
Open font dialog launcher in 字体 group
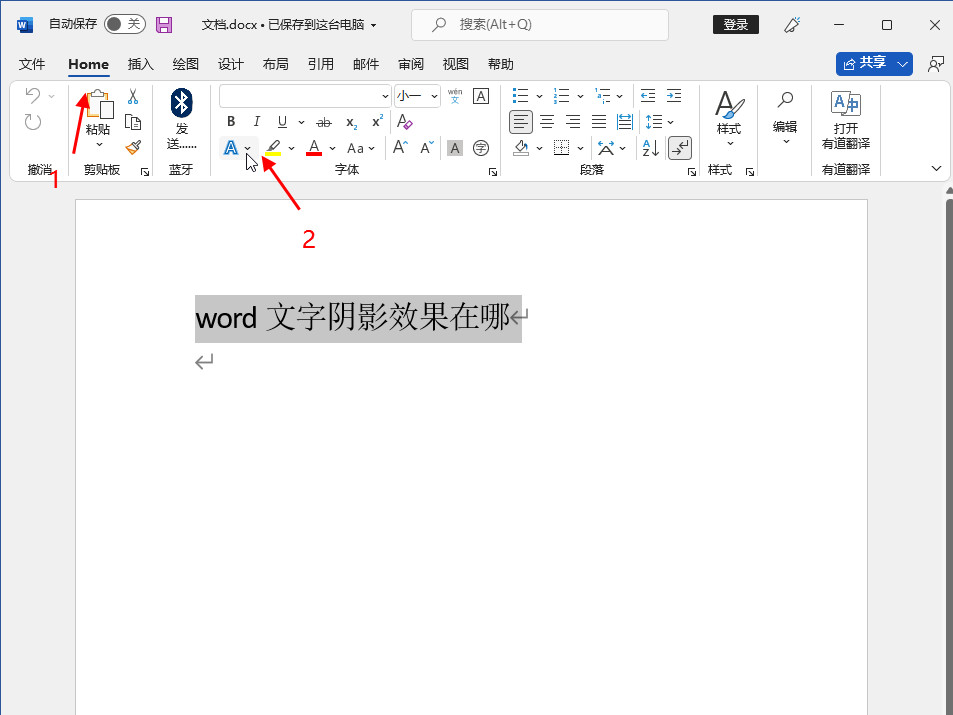493,172
